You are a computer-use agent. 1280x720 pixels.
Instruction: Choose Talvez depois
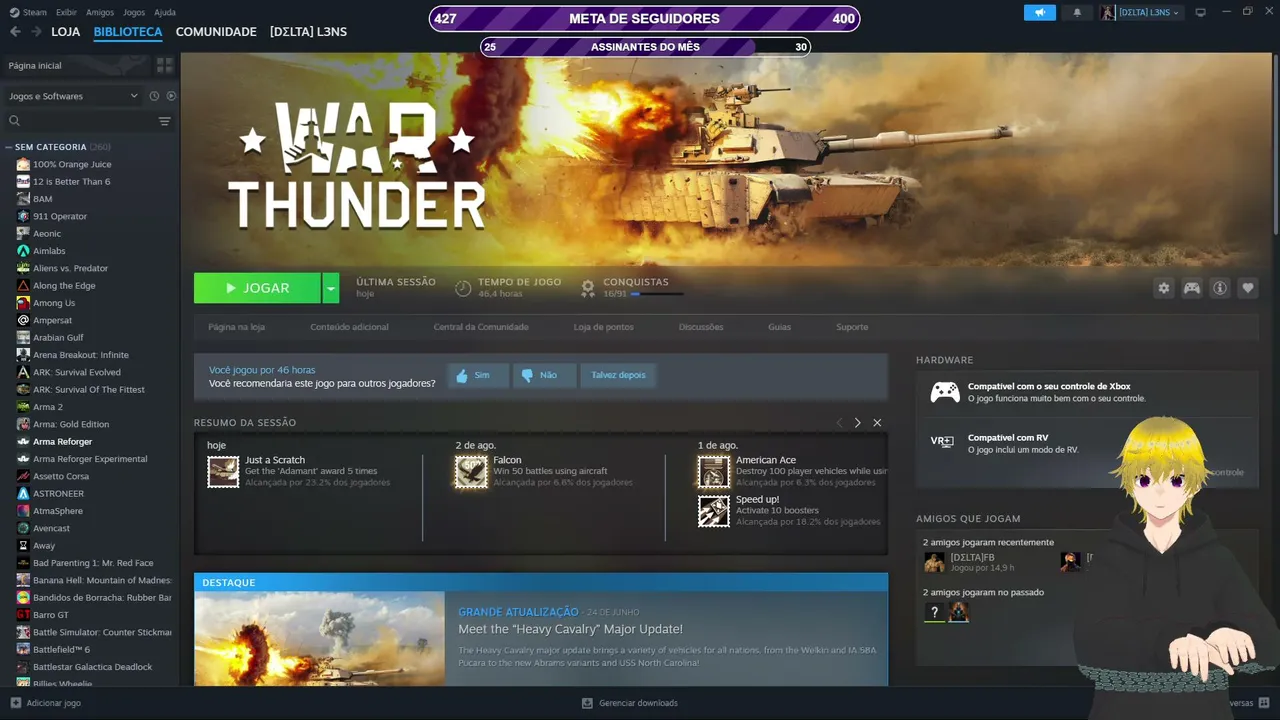pos(618,375)
